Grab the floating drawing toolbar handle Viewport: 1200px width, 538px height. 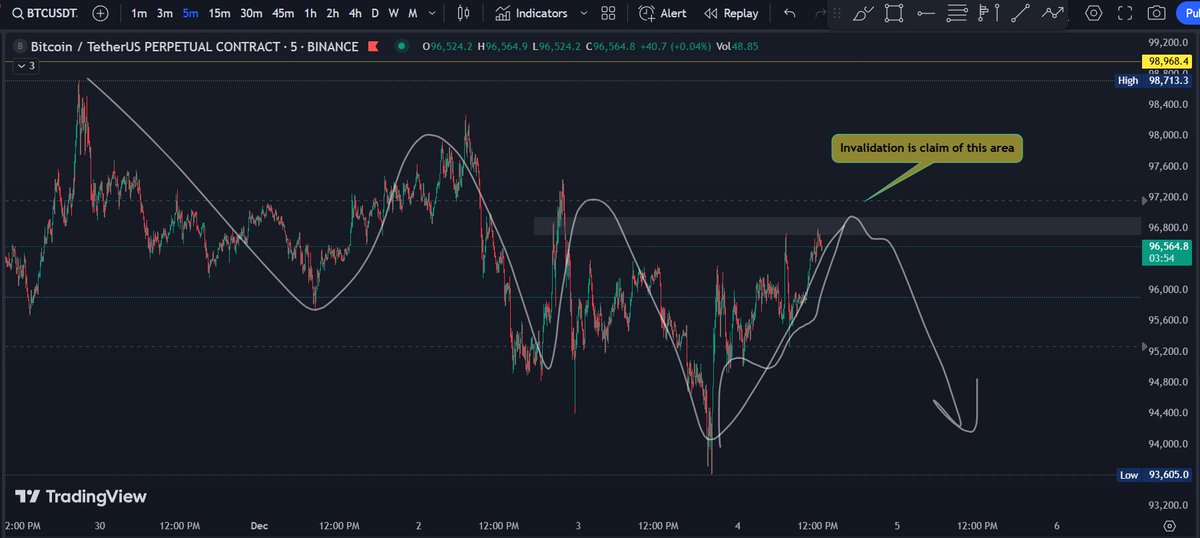click(x=837, y=13)
